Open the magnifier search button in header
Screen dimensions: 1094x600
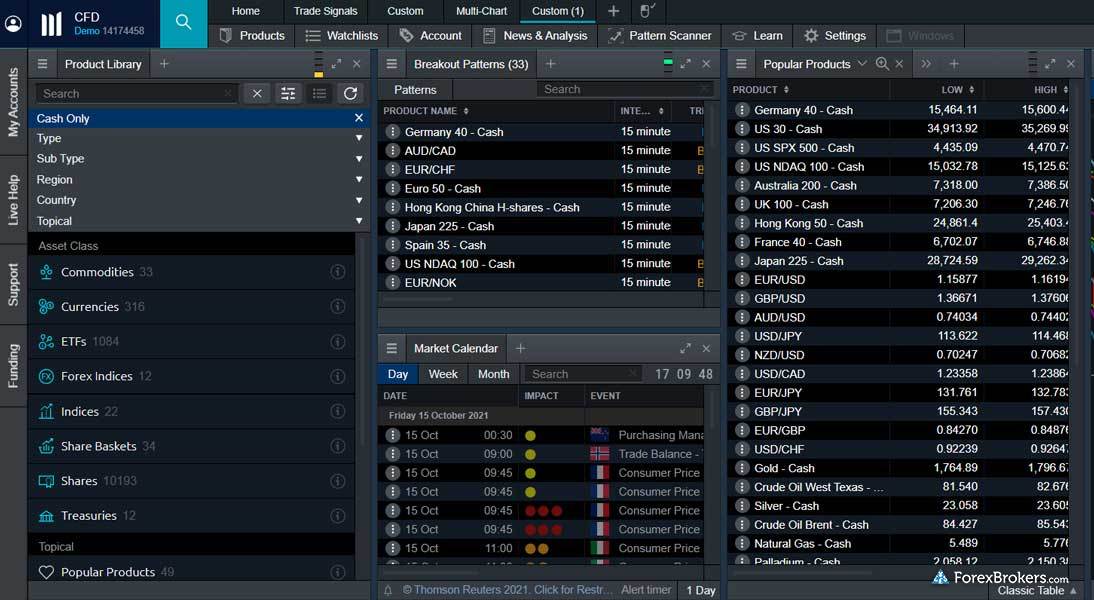(183, 23)
